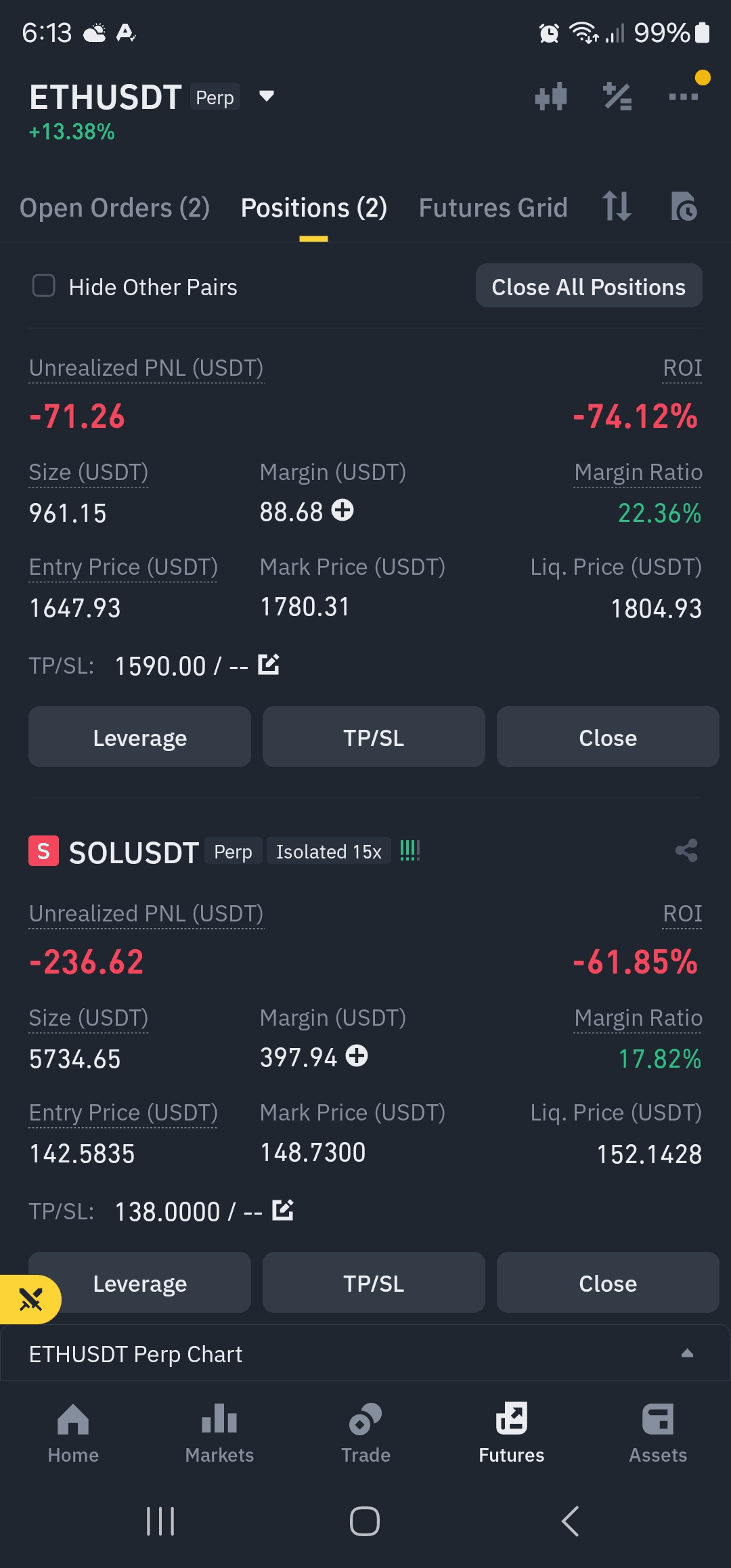Add margin to the SOLUSDT position
Screen dimensions: 731x1568
pos(357,1055)
